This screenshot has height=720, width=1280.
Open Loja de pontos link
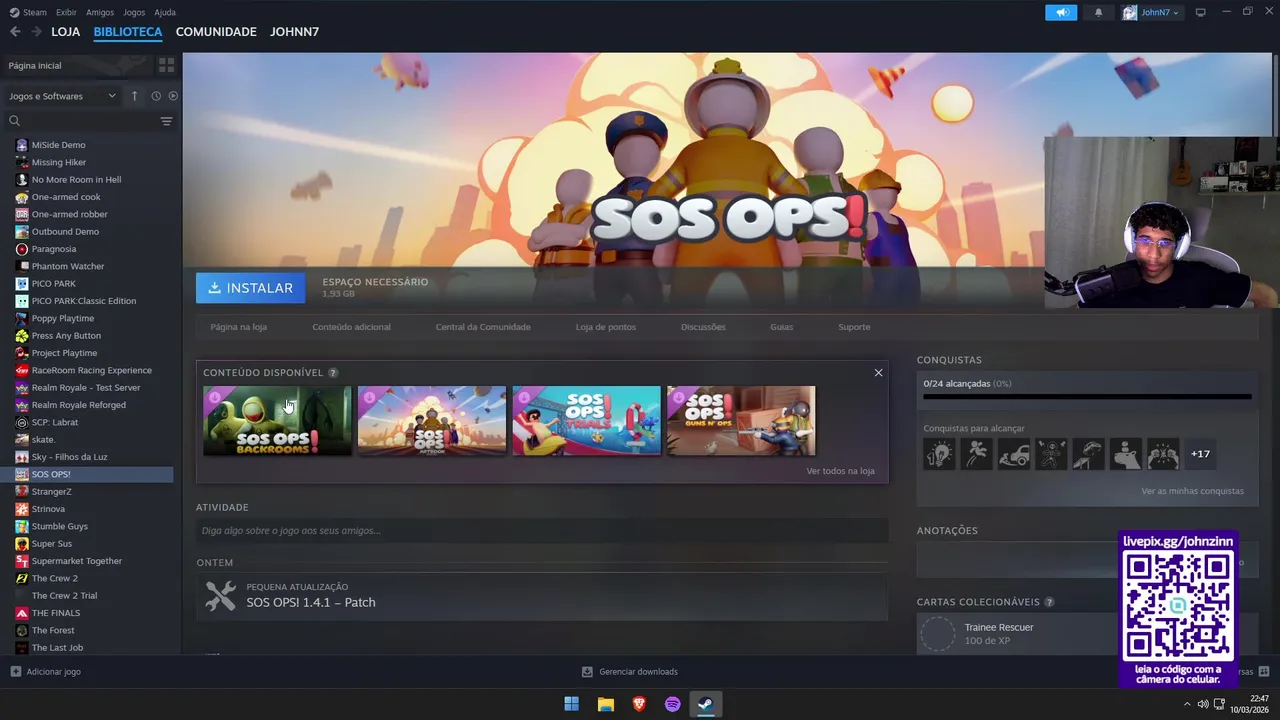(x=605, y=327)
